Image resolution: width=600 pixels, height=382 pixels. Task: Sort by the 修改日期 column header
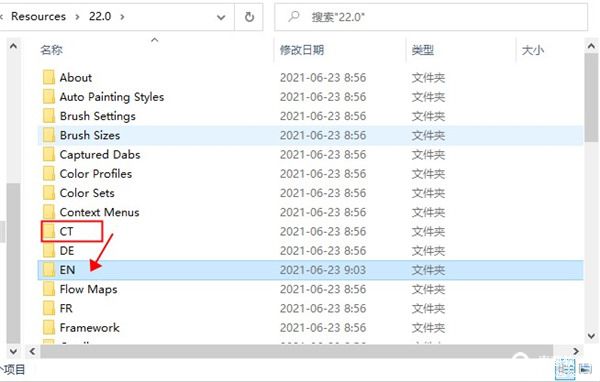click(x=302, y=50)
